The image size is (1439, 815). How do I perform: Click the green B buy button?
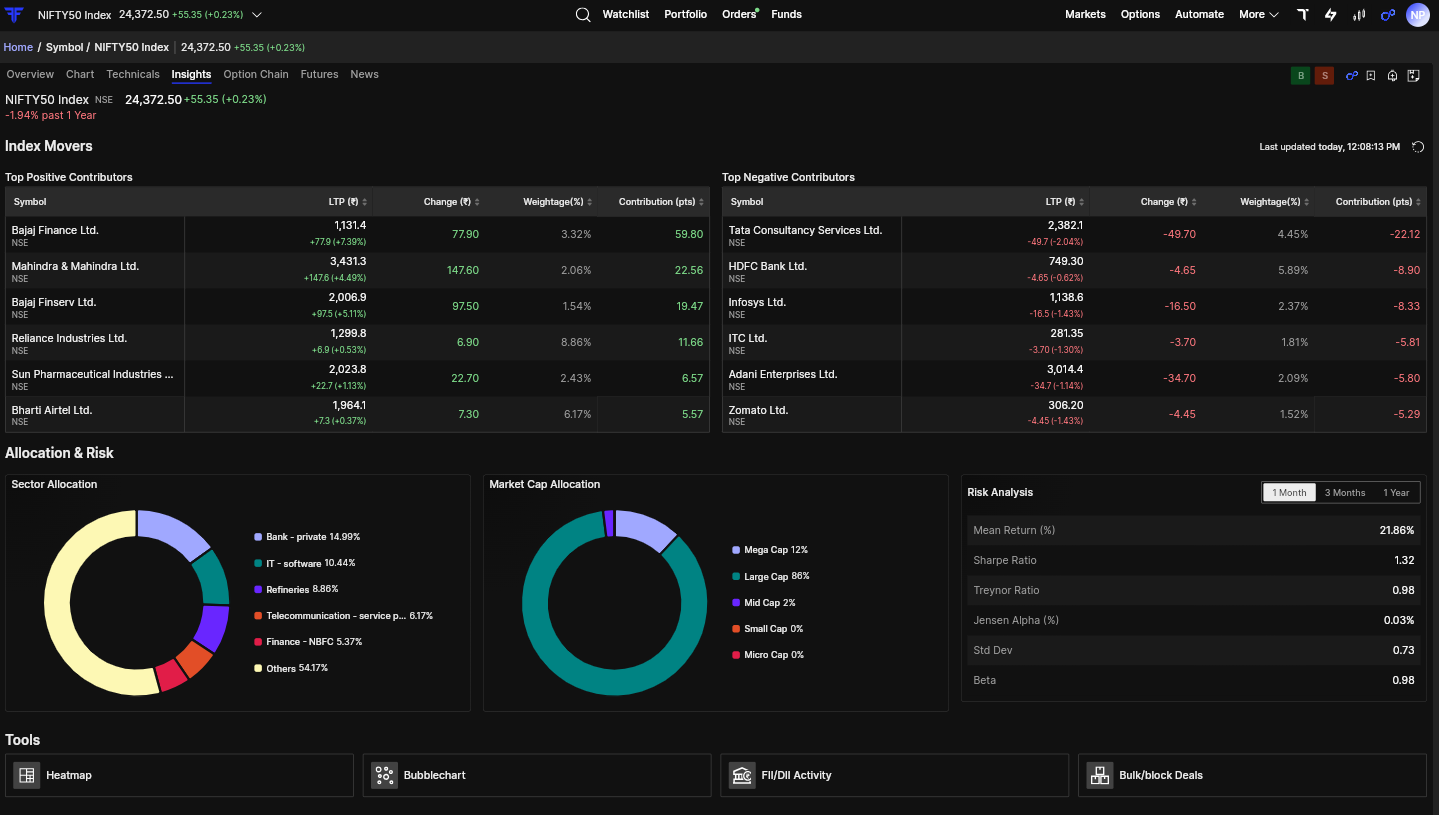click(1300, 76)
